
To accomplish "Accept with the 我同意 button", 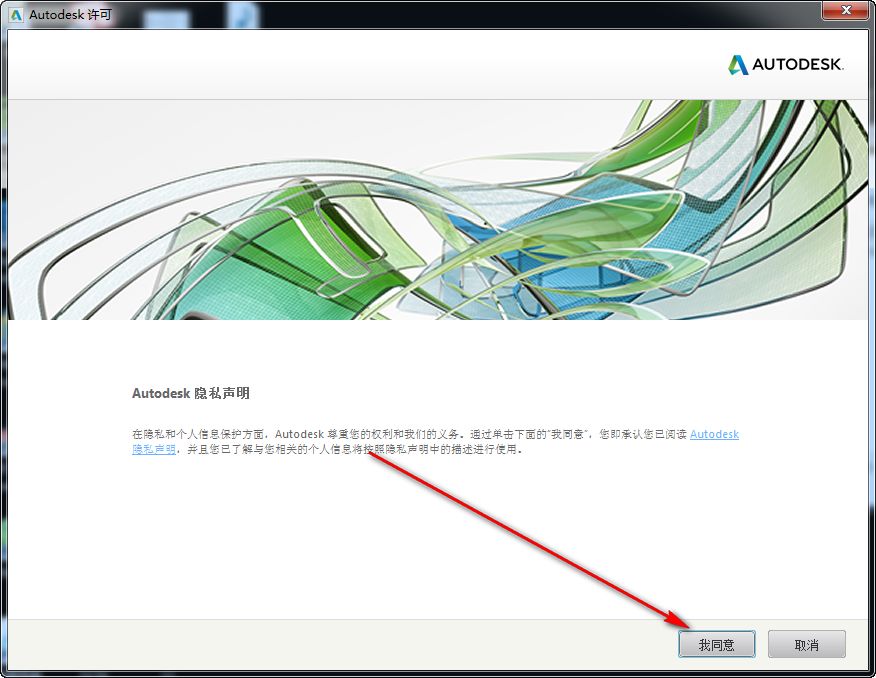I will [x=717, y=644].
